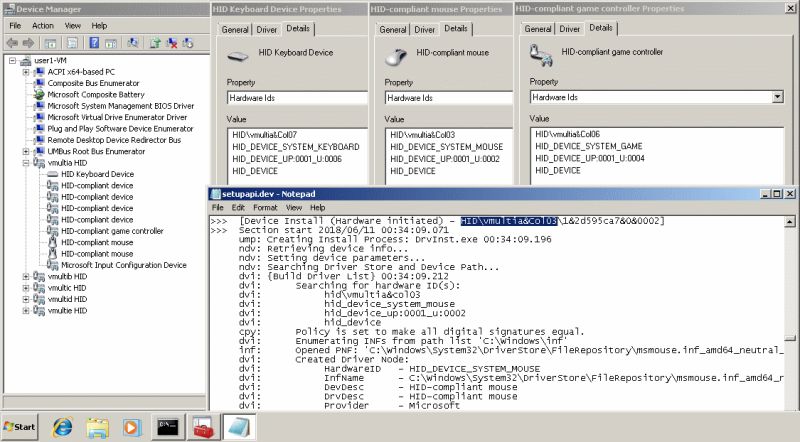Click the Start button
This screenshot has height=442, width=800.
point(19,427)
